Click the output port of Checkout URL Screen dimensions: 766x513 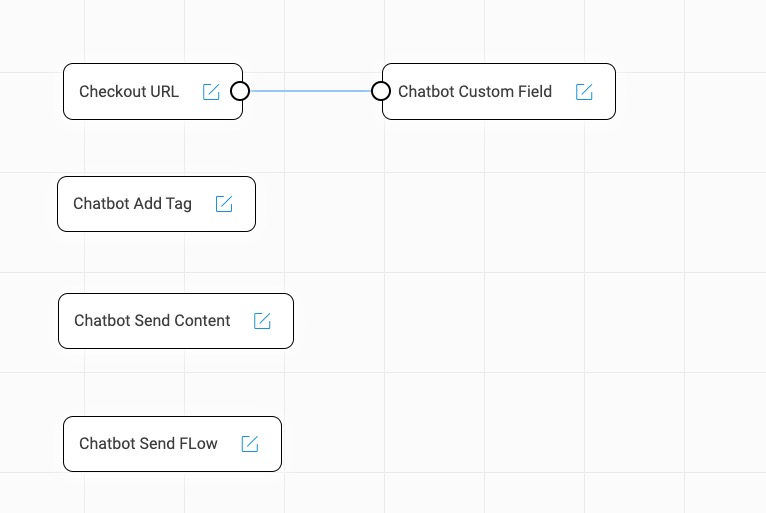[240, 91]
